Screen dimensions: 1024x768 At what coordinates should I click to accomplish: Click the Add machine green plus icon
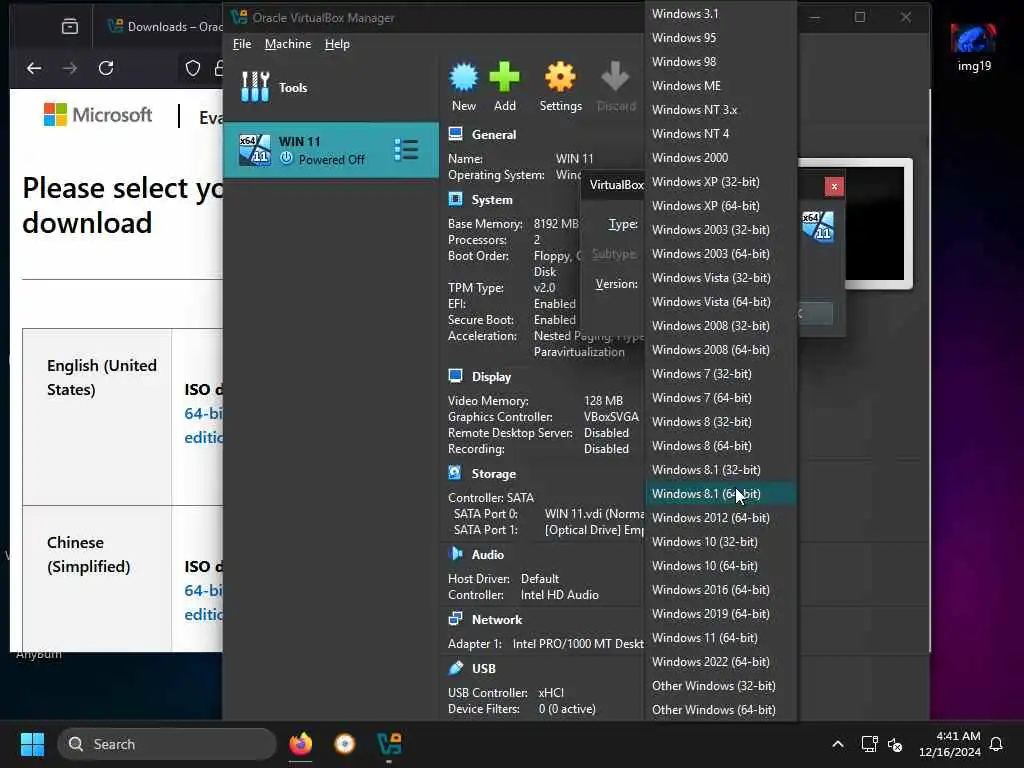click(504, 77)
